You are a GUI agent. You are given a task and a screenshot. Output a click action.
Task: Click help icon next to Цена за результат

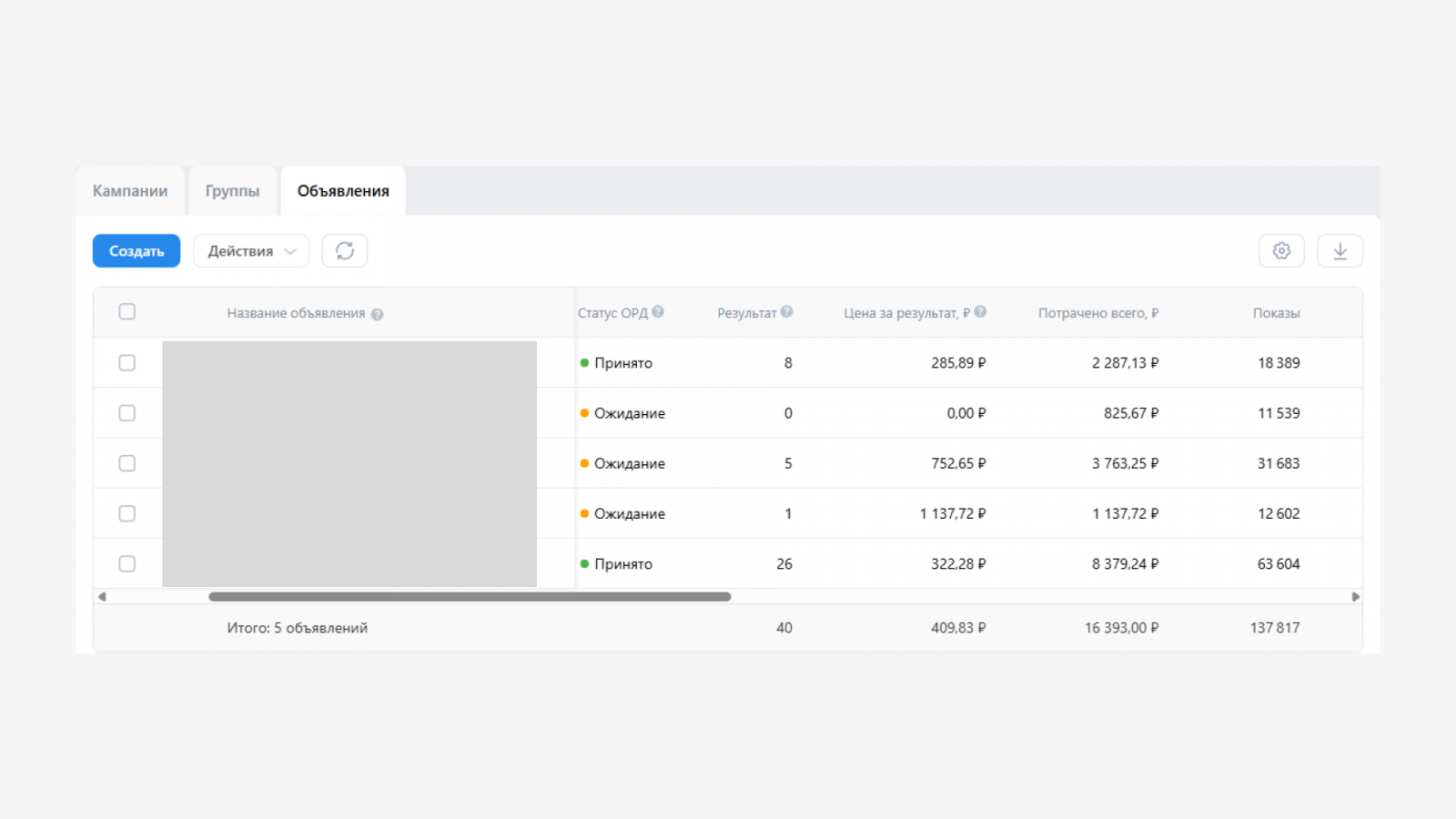(x=980, y=311)
